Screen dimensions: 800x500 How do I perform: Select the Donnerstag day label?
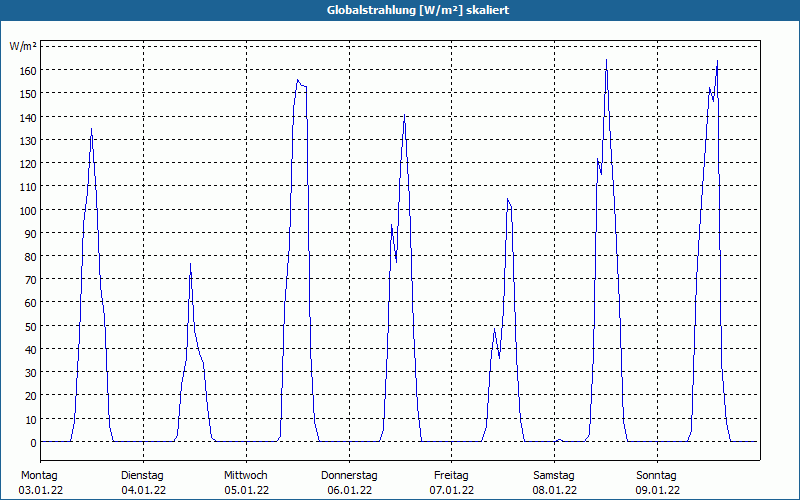pos(349,475)
